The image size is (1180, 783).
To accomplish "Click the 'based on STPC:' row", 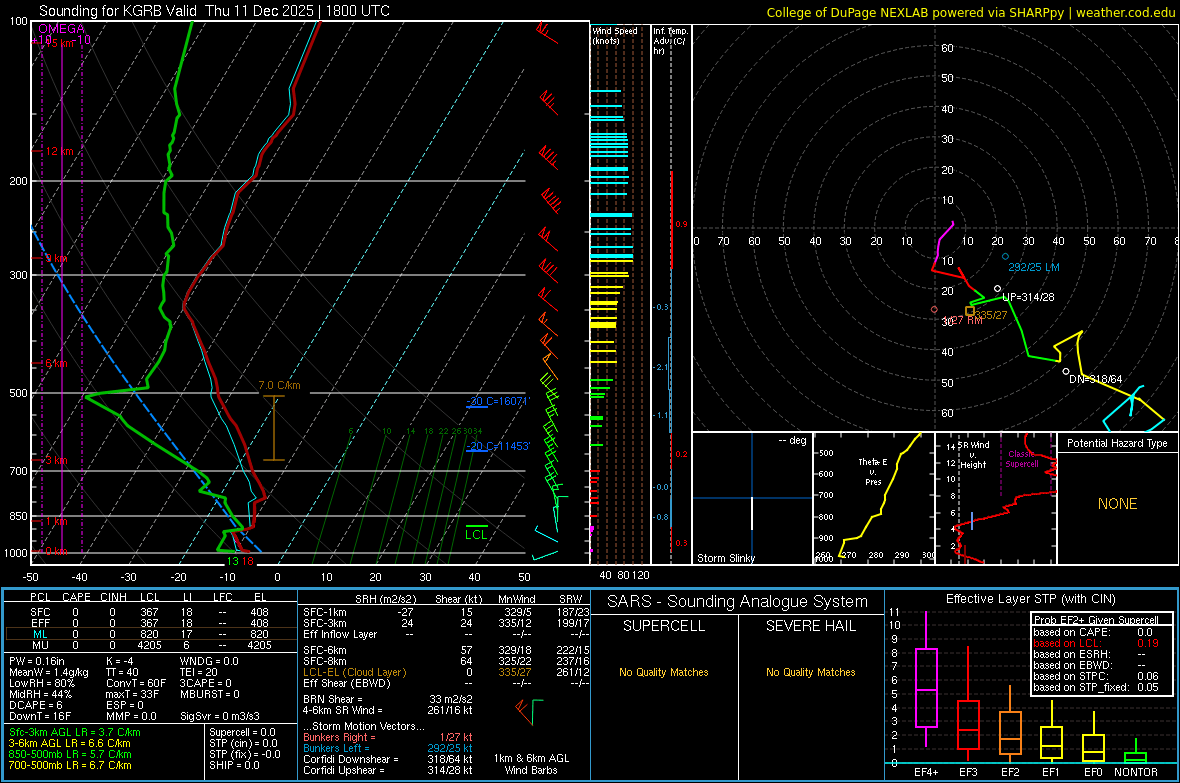I will tap(1096, 676).
